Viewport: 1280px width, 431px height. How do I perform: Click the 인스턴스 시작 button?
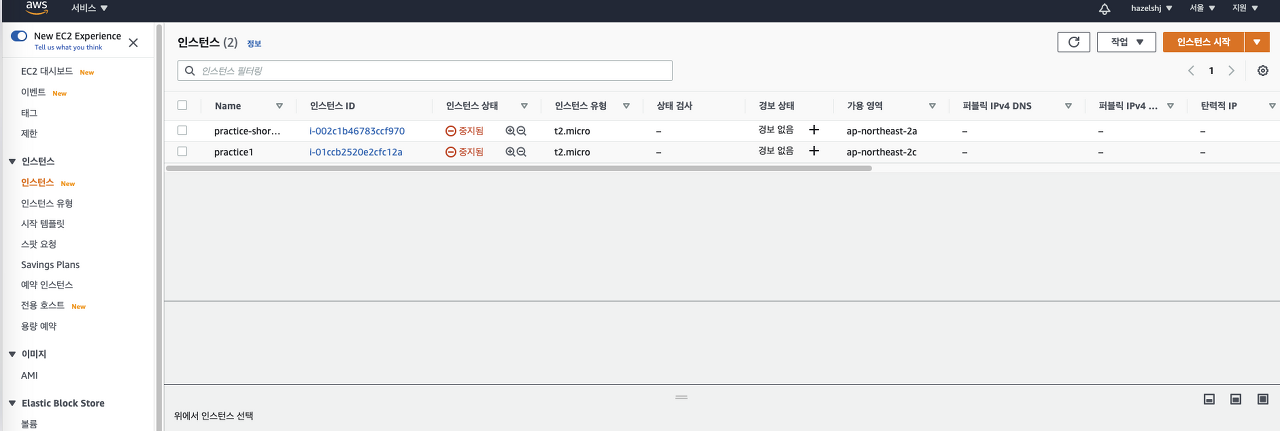click(1204, 42)
